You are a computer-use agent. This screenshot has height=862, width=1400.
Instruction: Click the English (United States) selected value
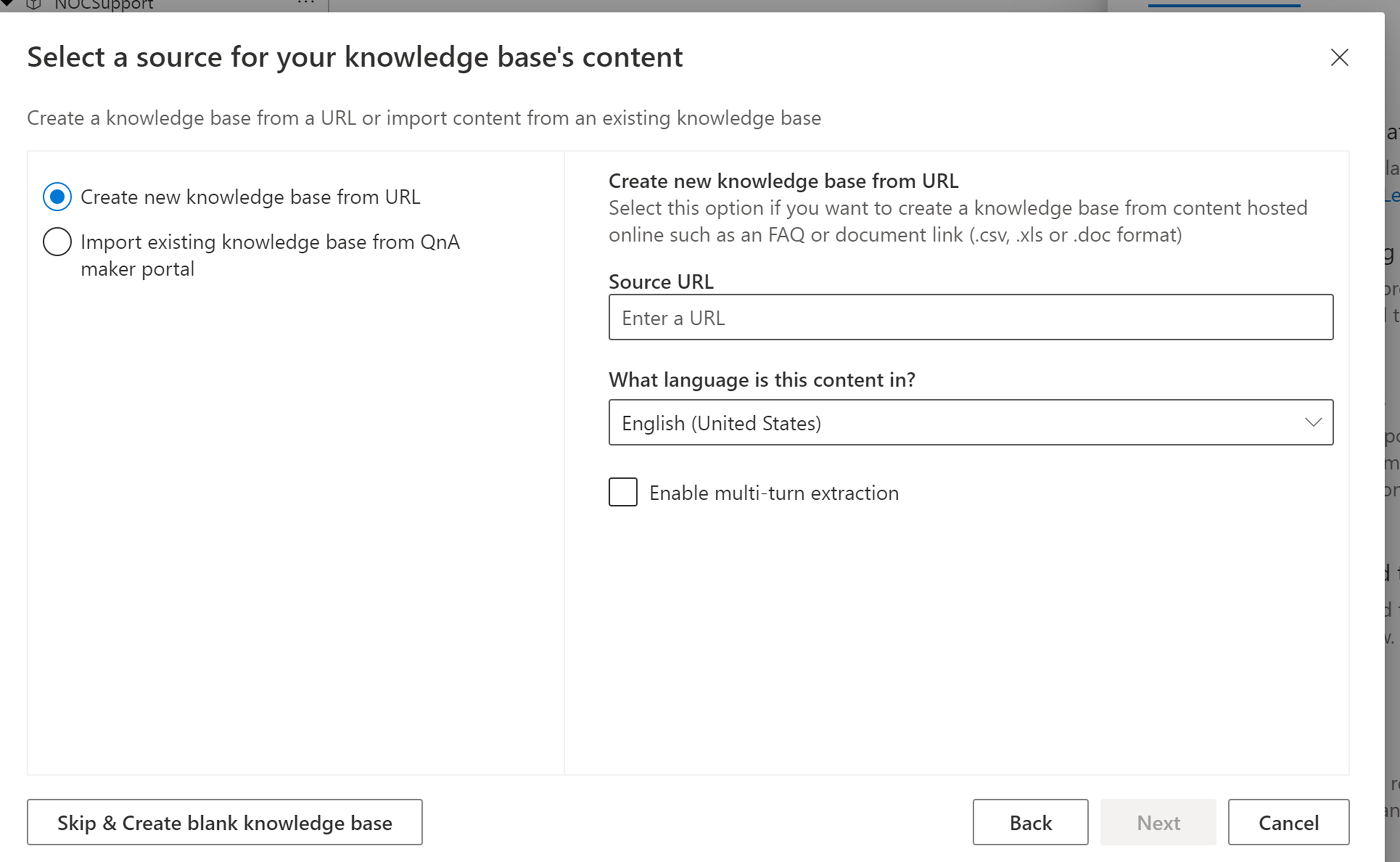tap(721, 423)
